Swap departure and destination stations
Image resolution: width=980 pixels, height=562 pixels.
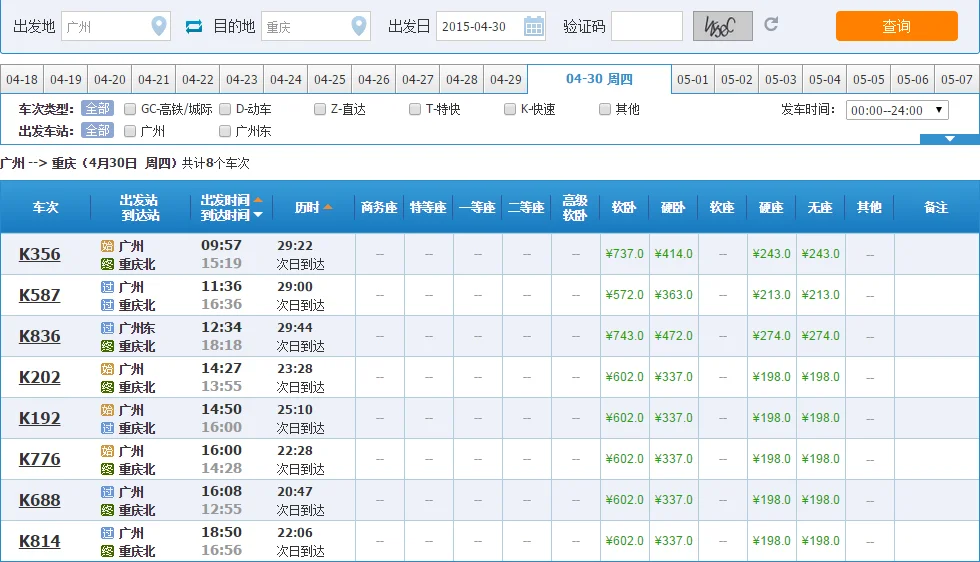click(x=194, y=26)
